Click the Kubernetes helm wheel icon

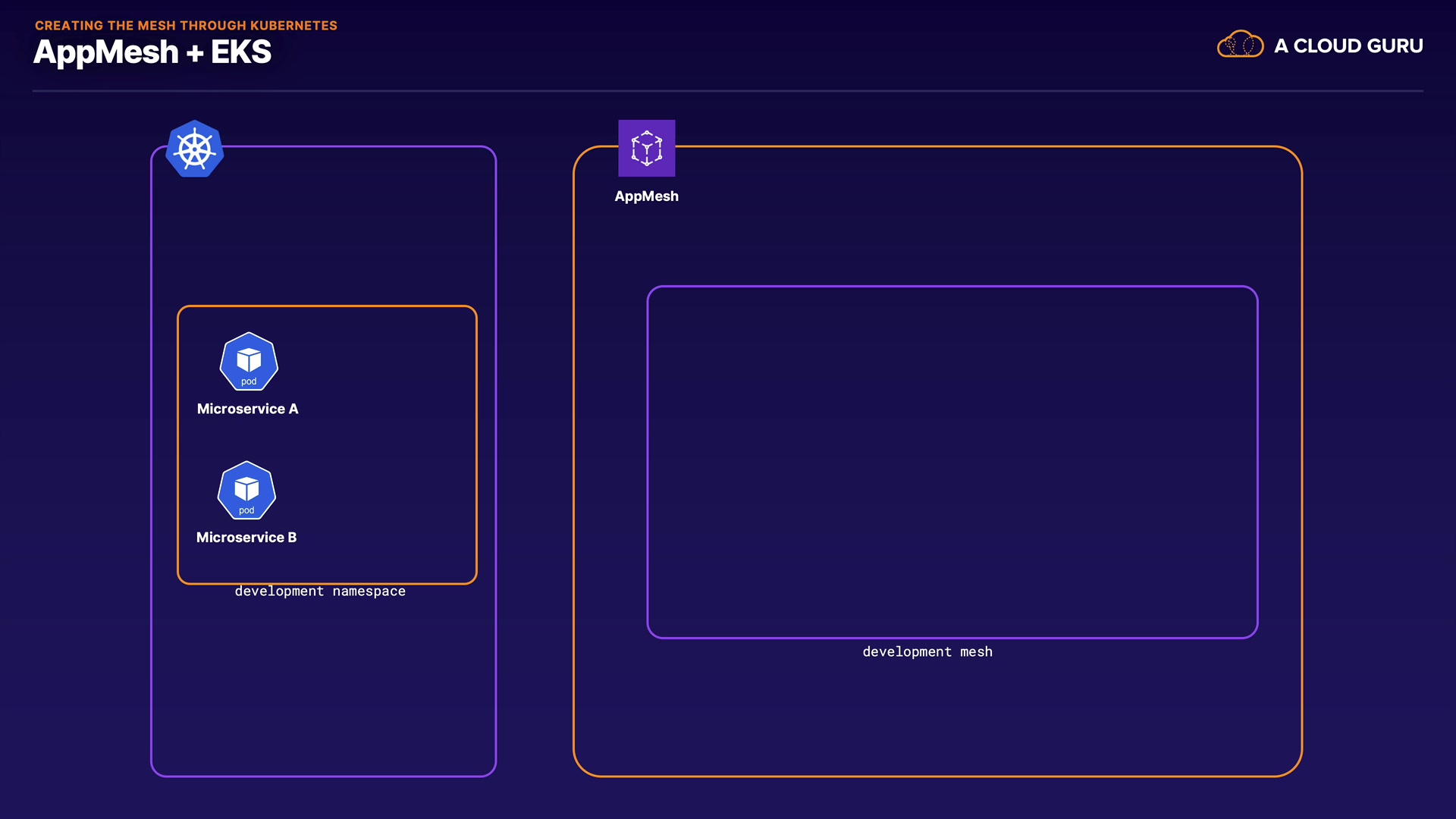195,149
